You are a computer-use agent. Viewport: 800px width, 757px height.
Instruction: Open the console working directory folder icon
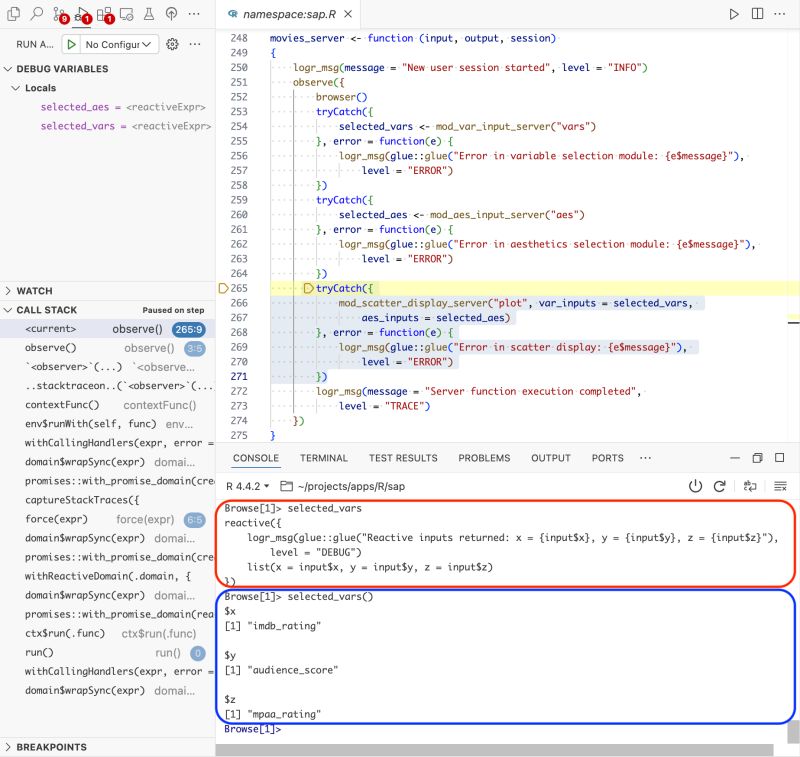click(x=287, y=486)
